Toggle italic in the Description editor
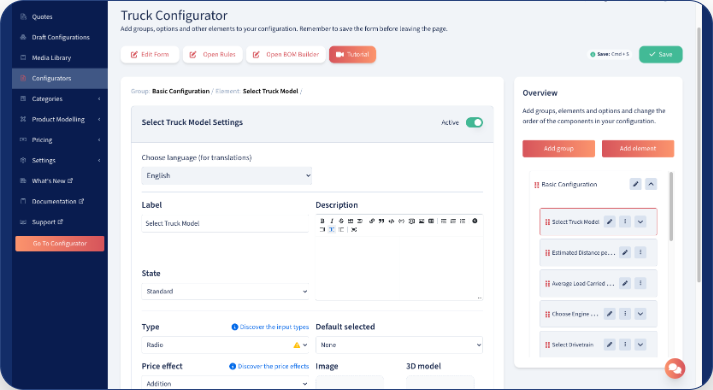 tap(331, 221)
